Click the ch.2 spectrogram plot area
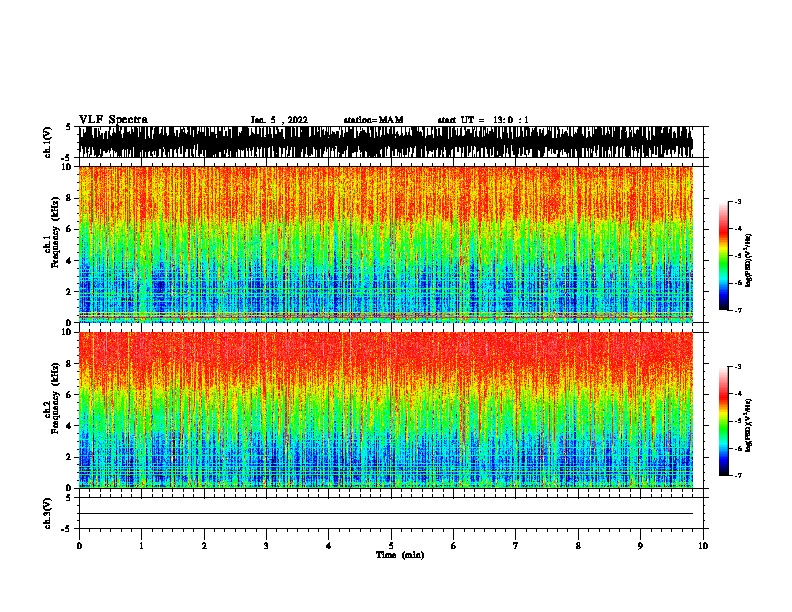The width and height of the screenshot is (792, 612). tap(386, 410)
